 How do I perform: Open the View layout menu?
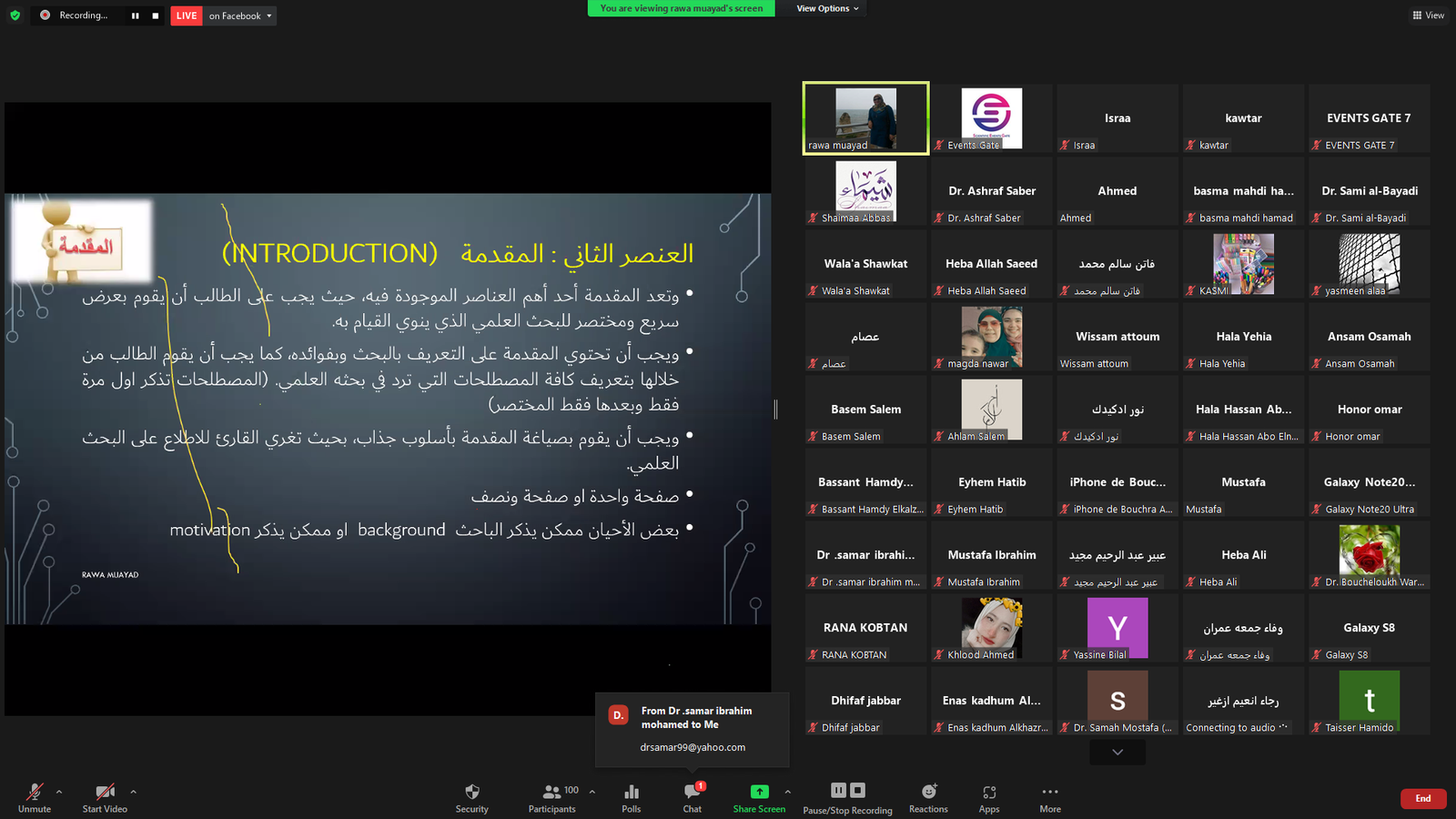click(1428, 15)
